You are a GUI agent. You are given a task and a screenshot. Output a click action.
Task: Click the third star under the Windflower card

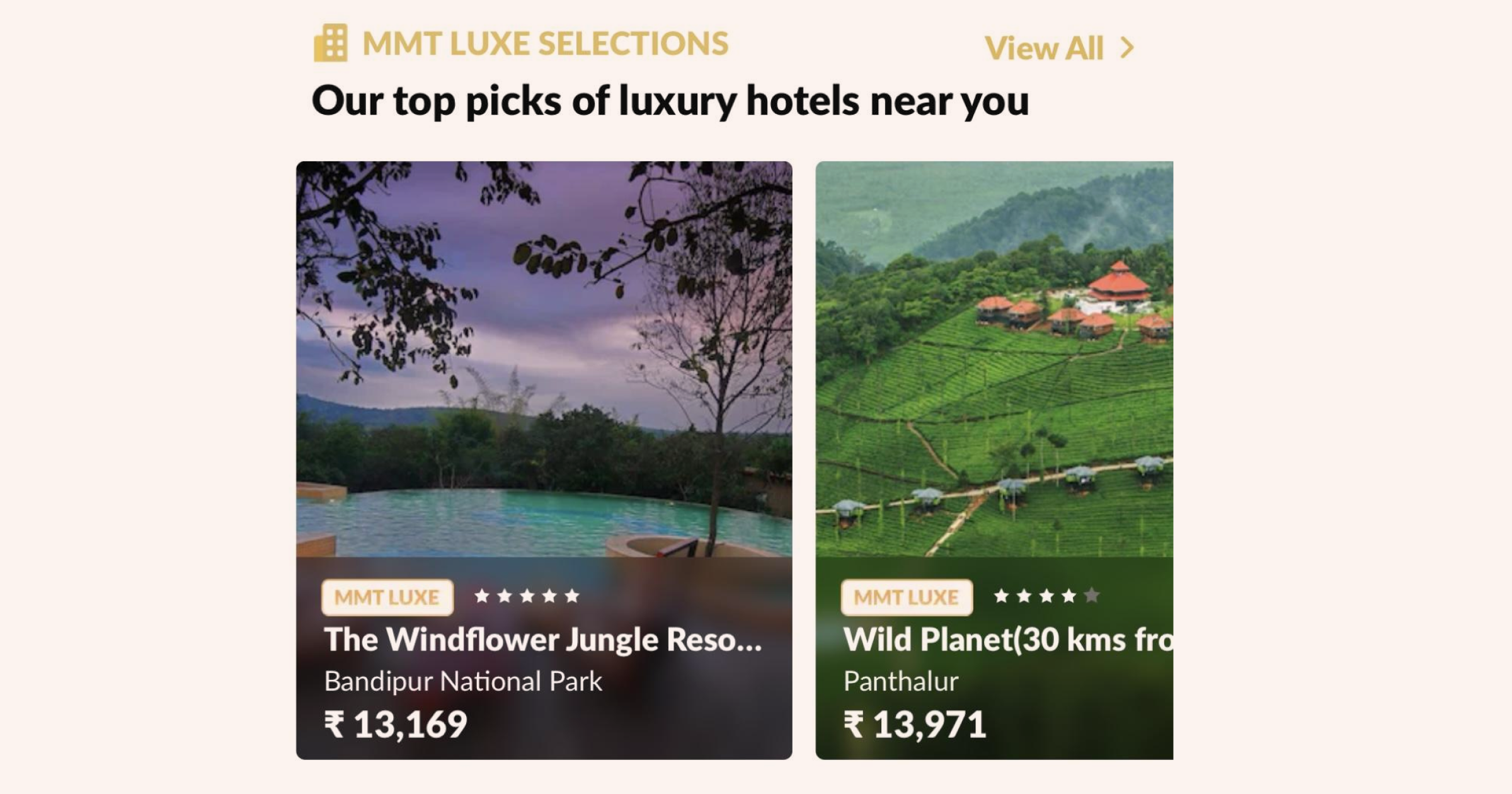click(527, 596)
